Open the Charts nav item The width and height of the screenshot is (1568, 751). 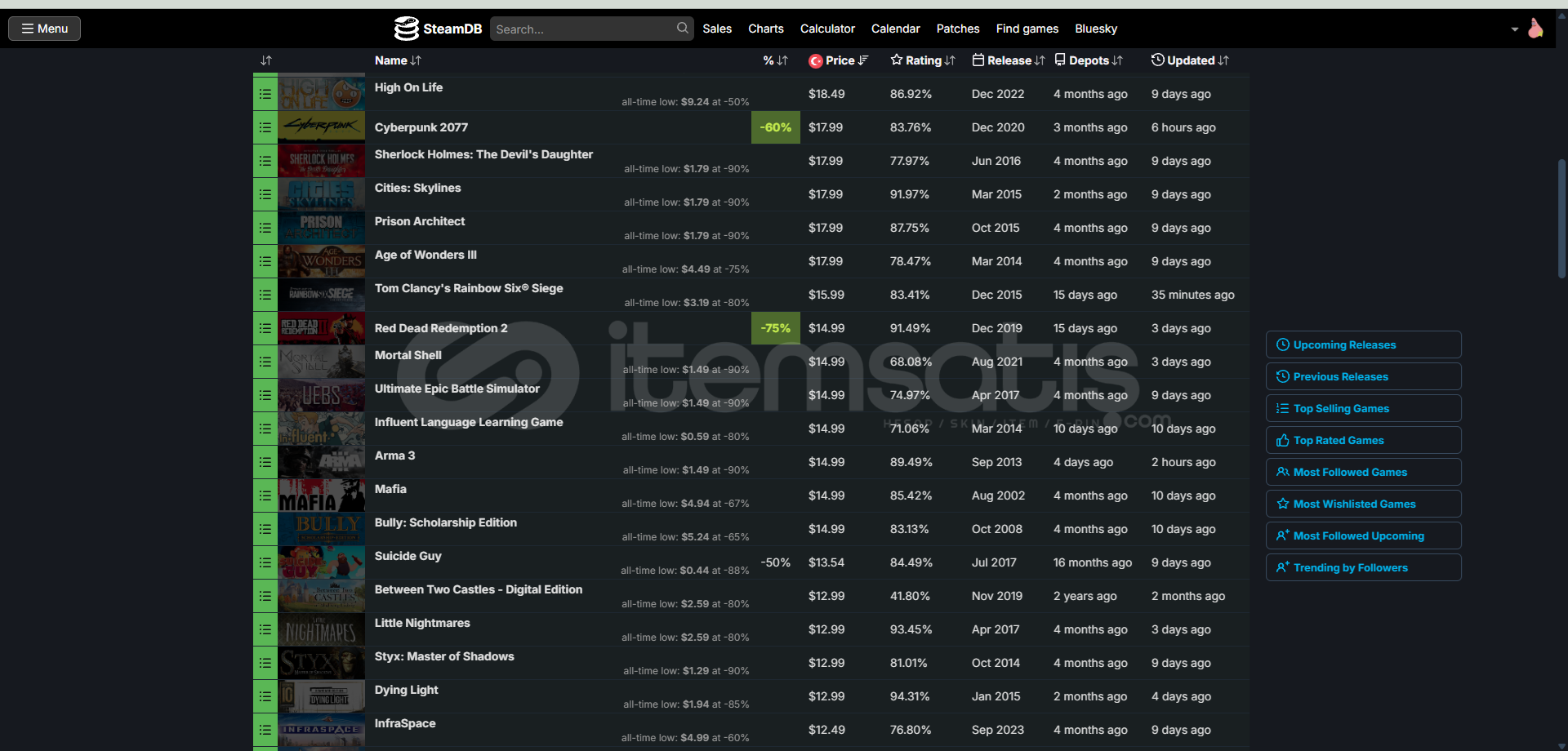coord(766,29)
